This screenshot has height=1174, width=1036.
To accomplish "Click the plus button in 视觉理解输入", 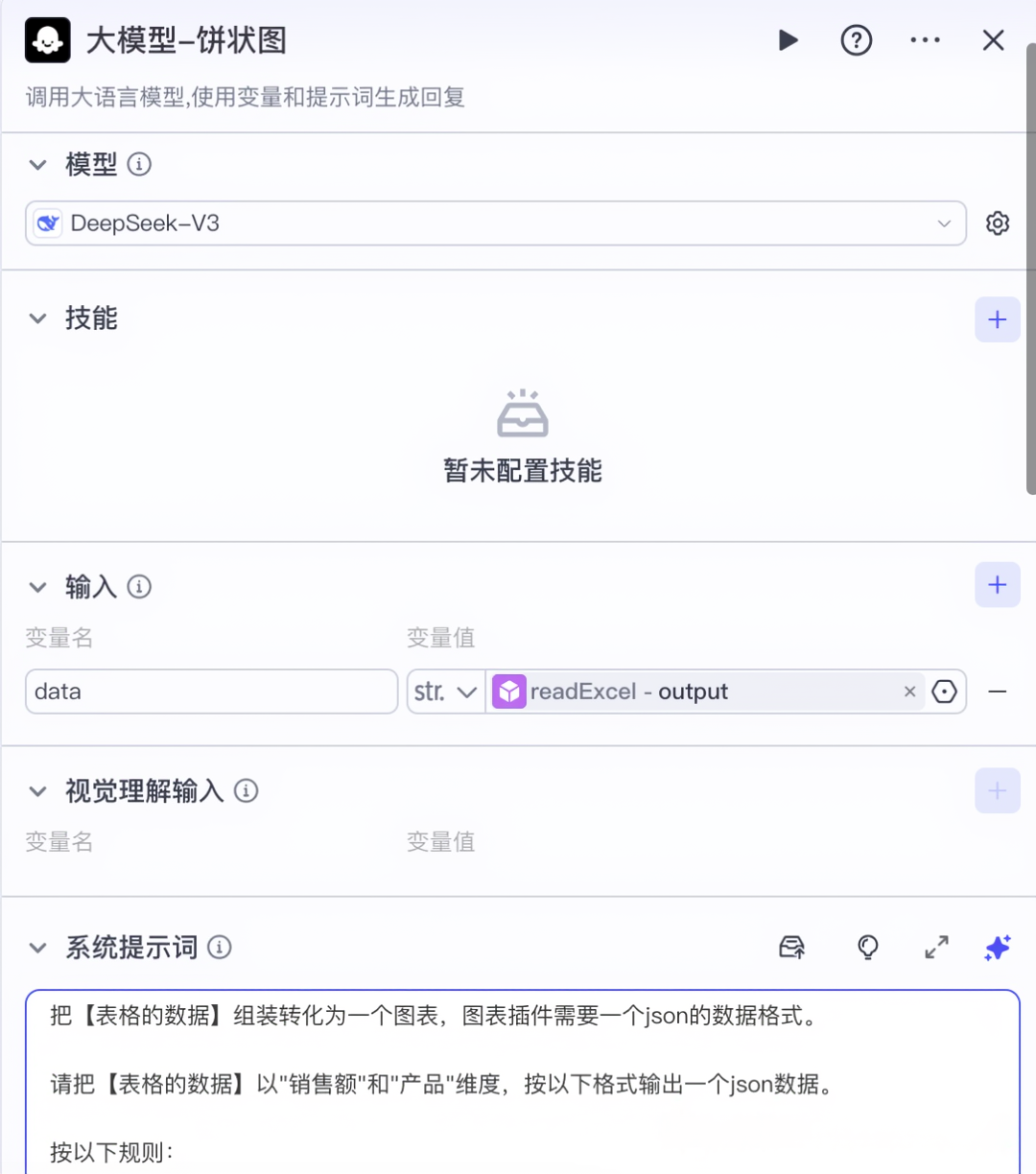I will 998,790.
